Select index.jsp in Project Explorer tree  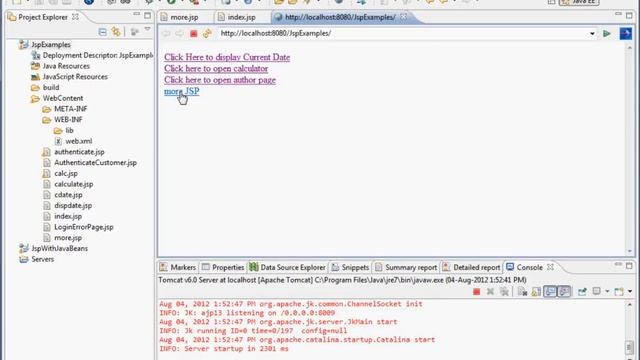tap(68, 216)
